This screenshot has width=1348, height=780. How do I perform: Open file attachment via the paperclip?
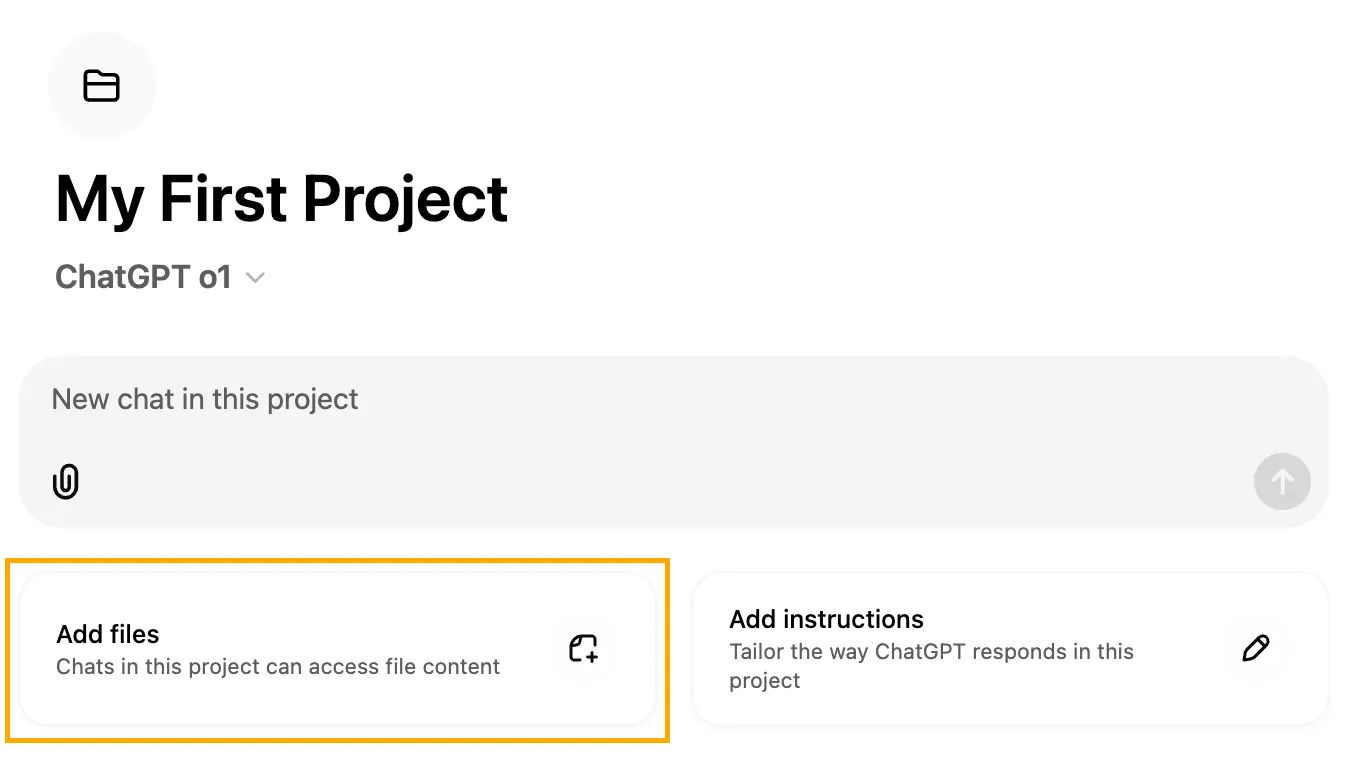pos(65,482)
